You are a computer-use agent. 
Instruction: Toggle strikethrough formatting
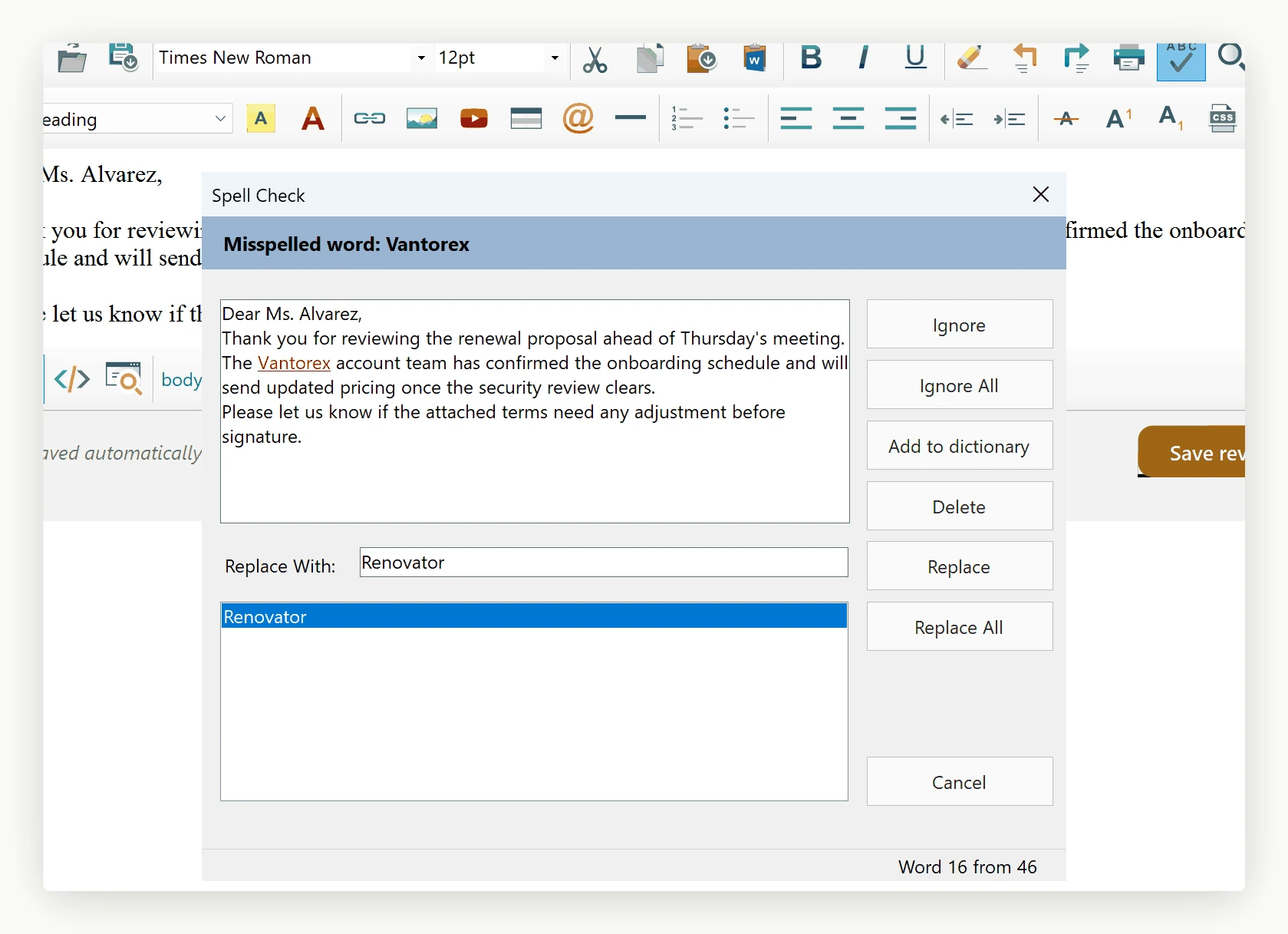[x=1066, y=119]
